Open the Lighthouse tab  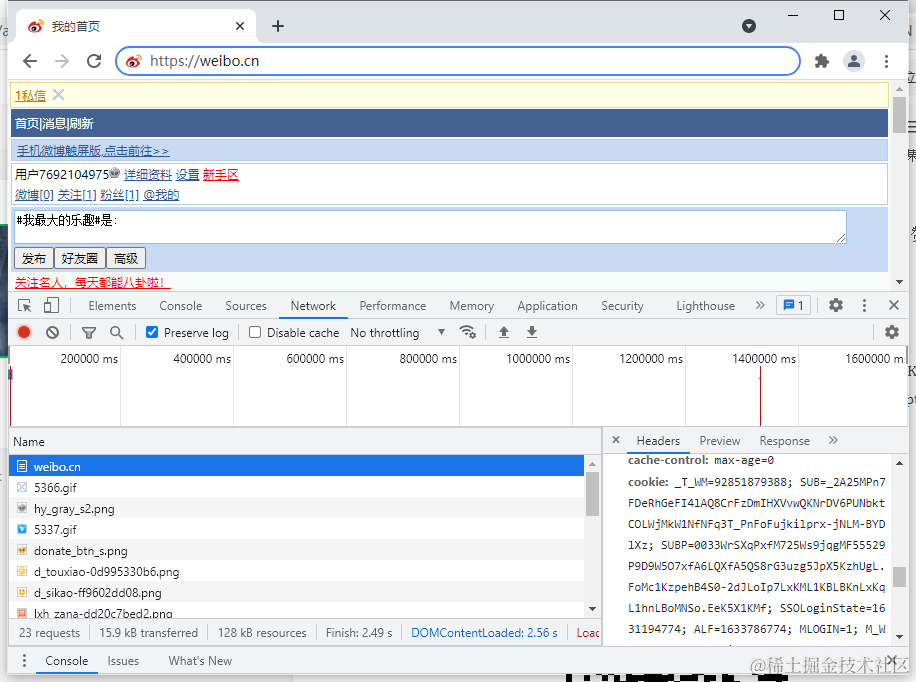click(705, 306)
